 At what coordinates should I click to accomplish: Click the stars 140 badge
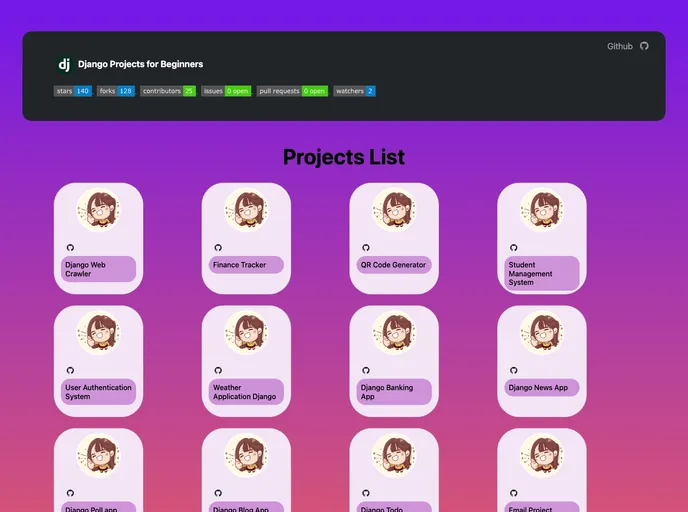coord(72,91)
